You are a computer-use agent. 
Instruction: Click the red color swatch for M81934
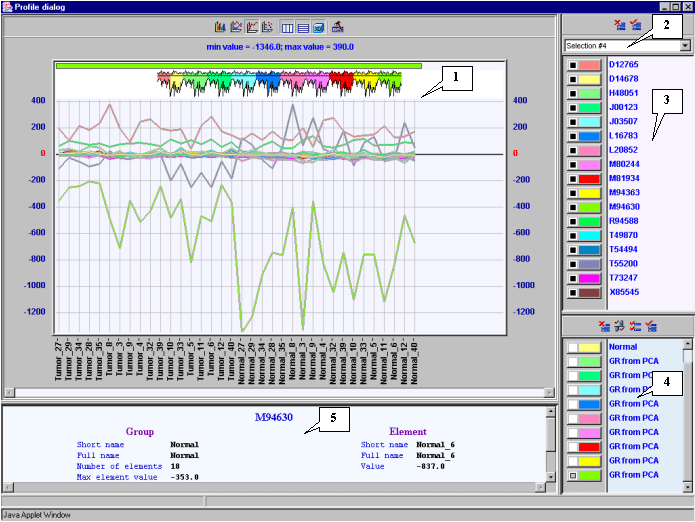(x=589, y=178)
